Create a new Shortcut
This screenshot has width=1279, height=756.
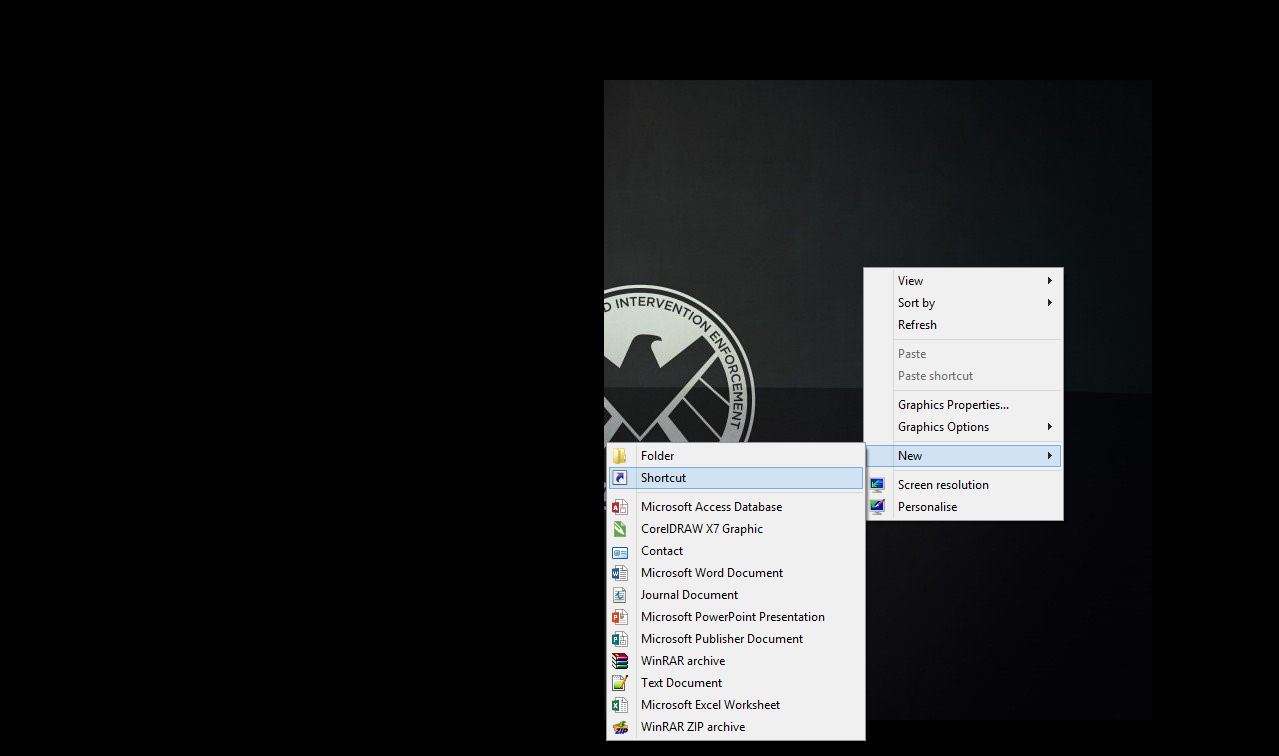tap(736, 478)
